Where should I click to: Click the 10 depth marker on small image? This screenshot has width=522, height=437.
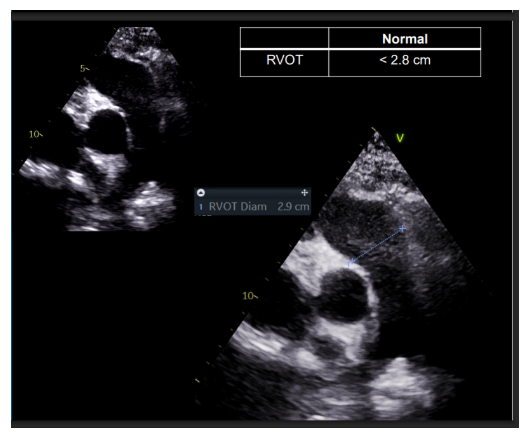[x=35, y=134]
